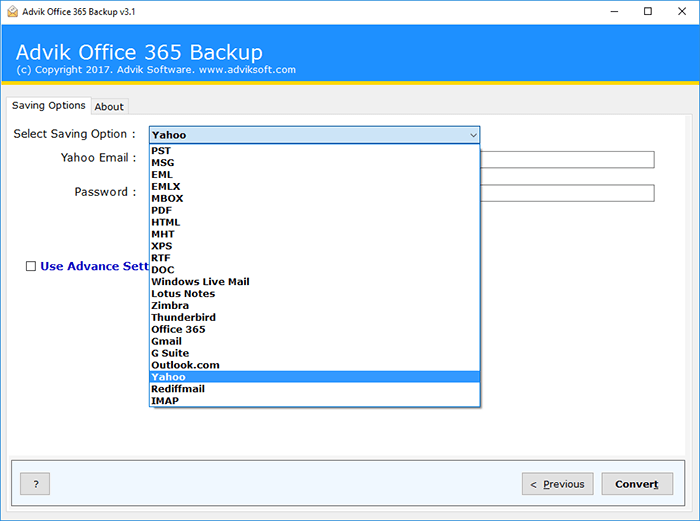Choose Lotus Notes from the list
This screenshot has height=521, width=700.
click(315, 294)
